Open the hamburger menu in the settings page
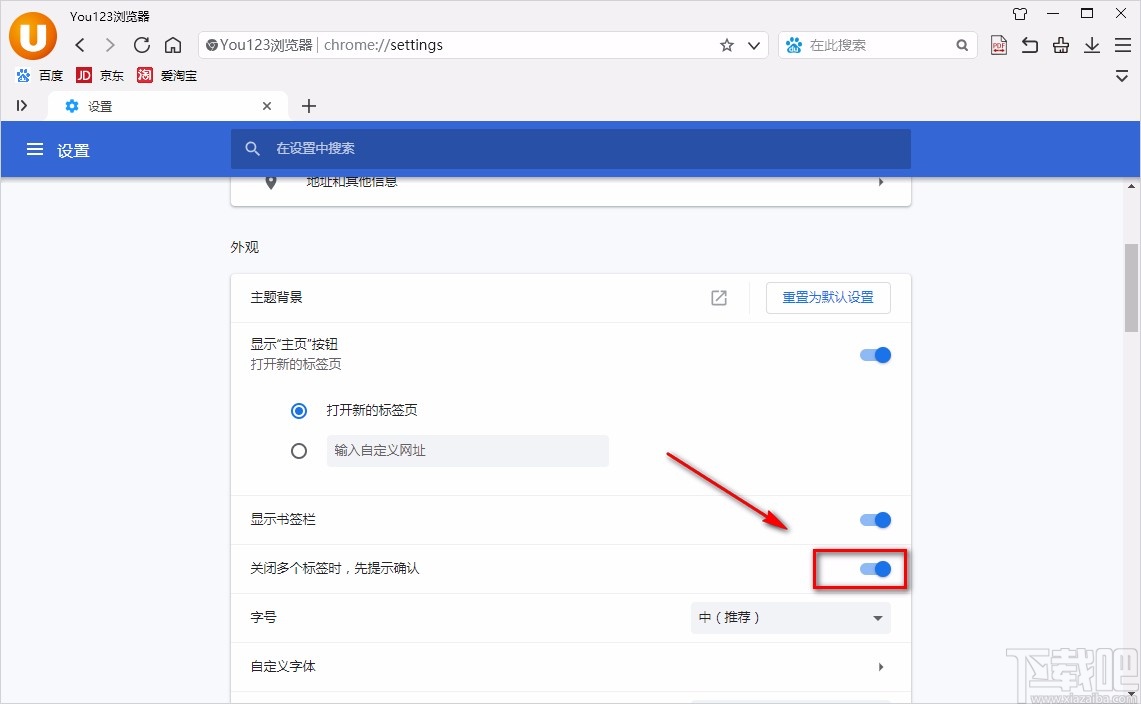Screen dimensions: 1141x704 point(35,149)
